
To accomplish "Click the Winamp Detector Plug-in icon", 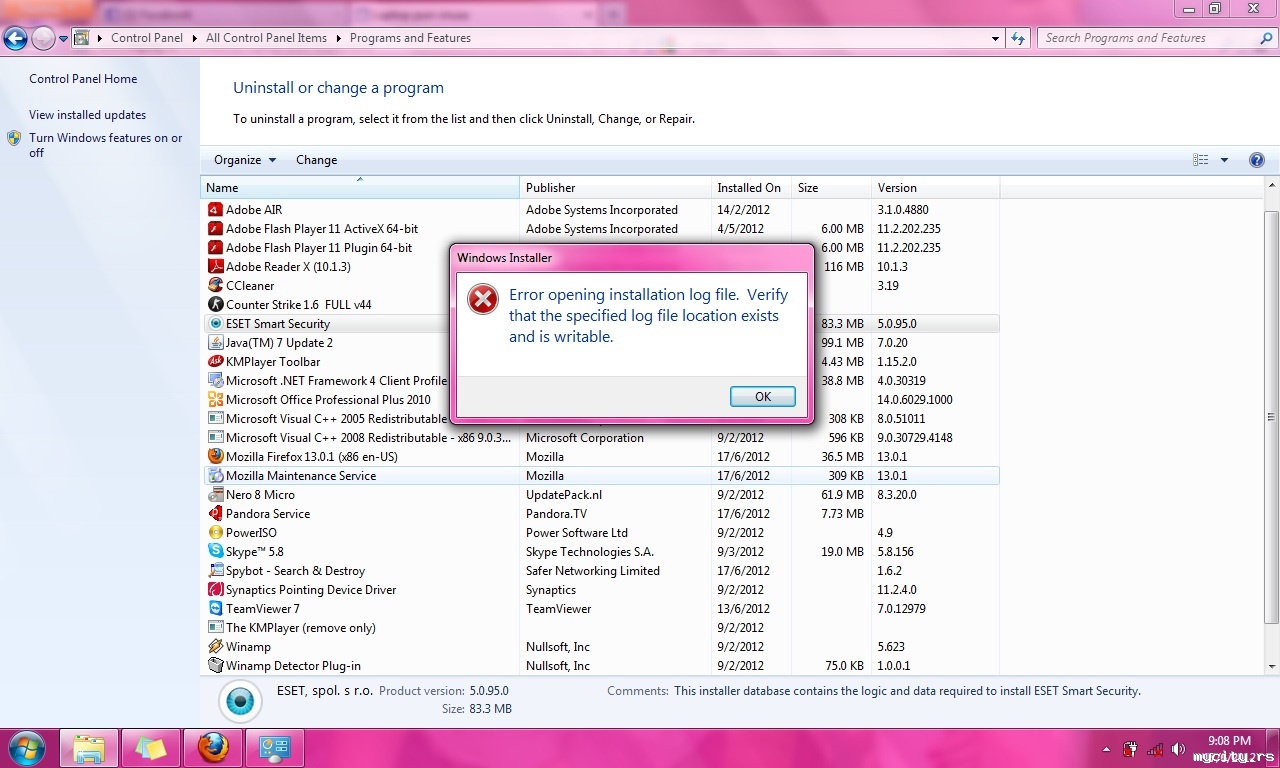I will point(215,666).
